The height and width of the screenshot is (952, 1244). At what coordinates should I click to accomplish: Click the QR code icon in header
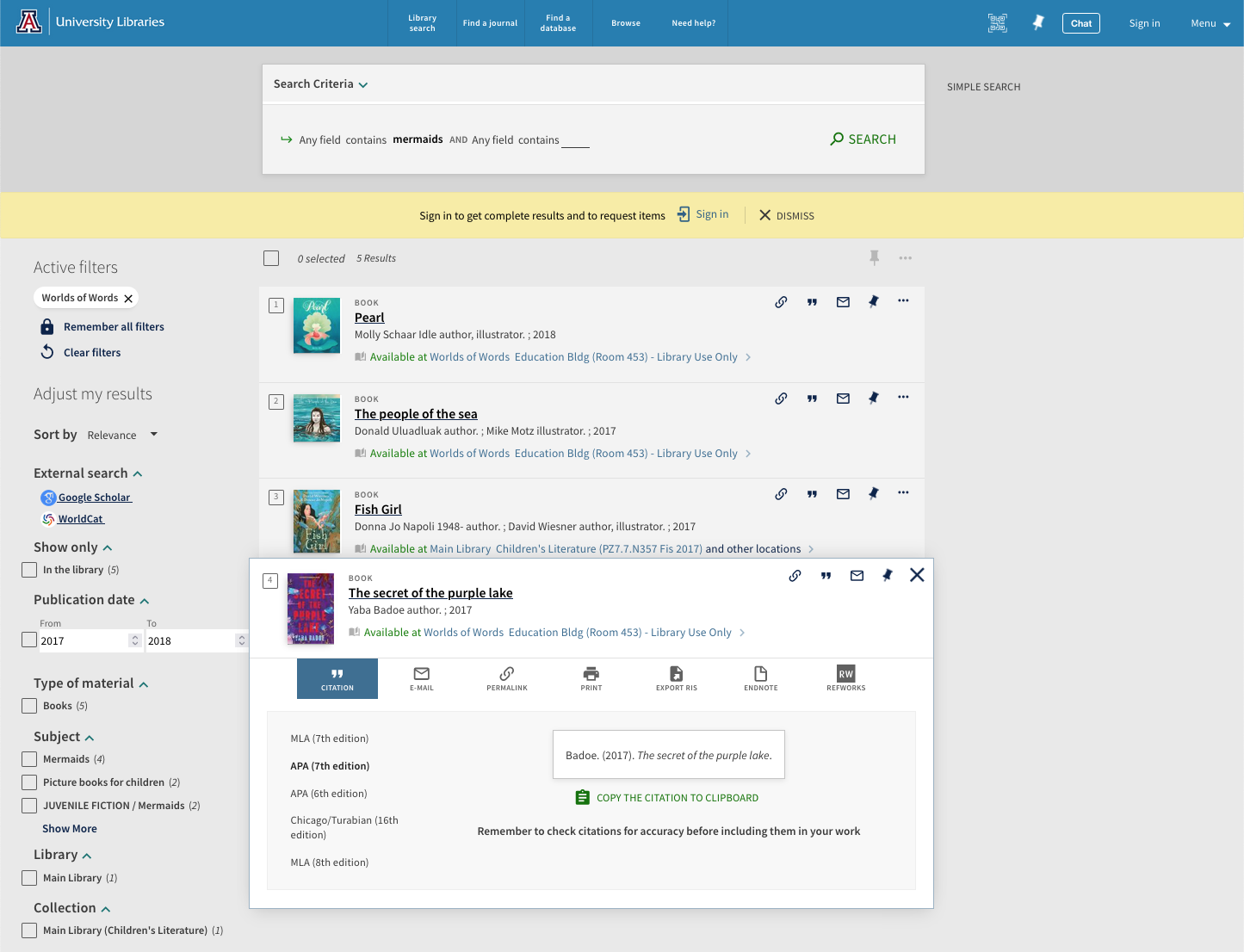[x=997, y=23]
